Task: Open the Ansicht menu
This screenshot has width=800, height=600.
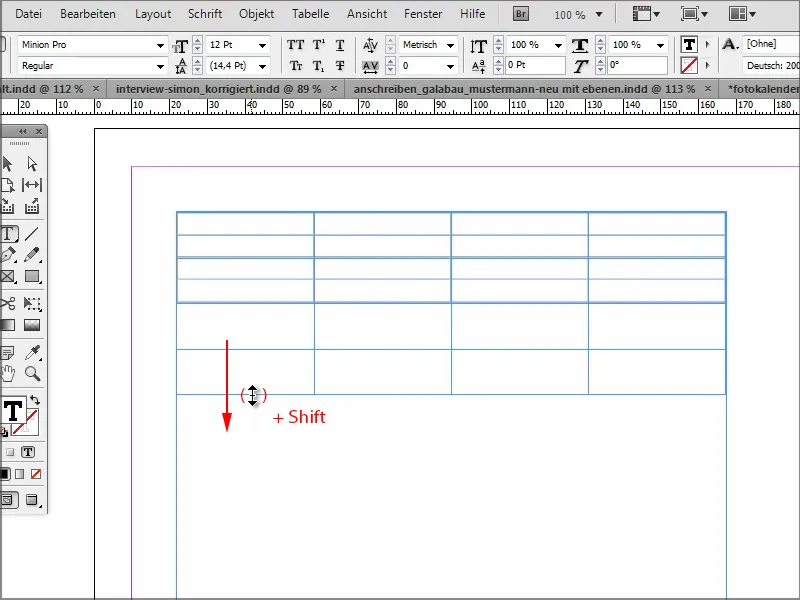Action: [367, 14]
